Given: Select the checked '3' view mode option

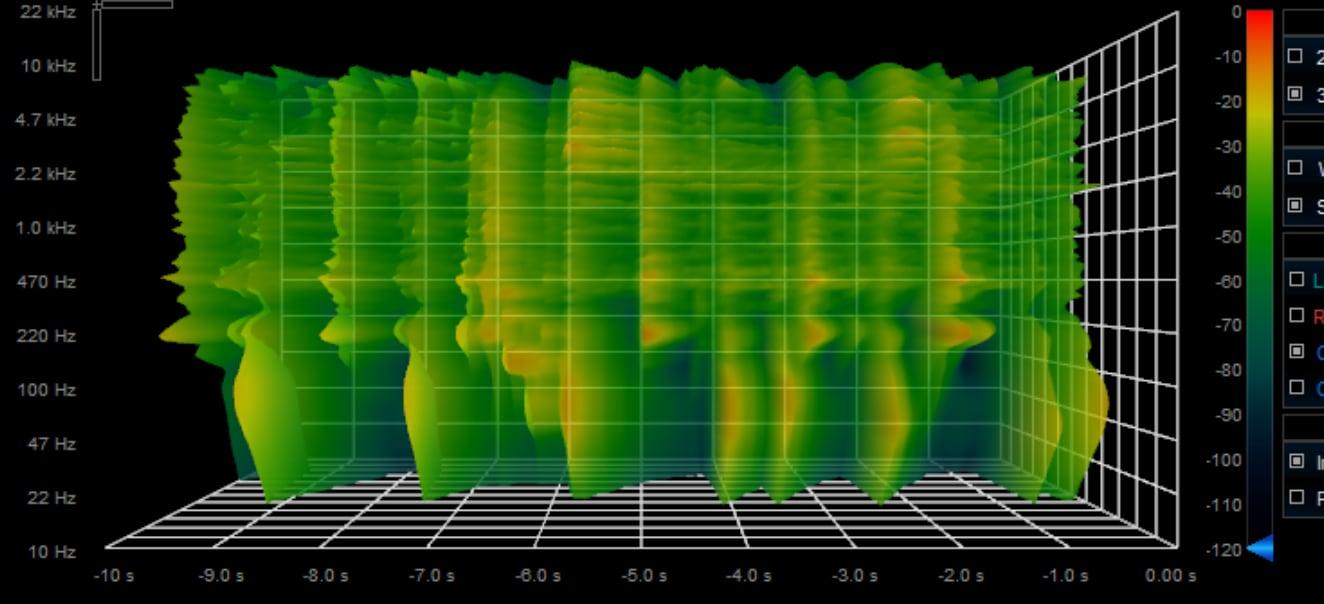Looking at the screenshot, I should pyautogui.click(x=1296, y=93).
